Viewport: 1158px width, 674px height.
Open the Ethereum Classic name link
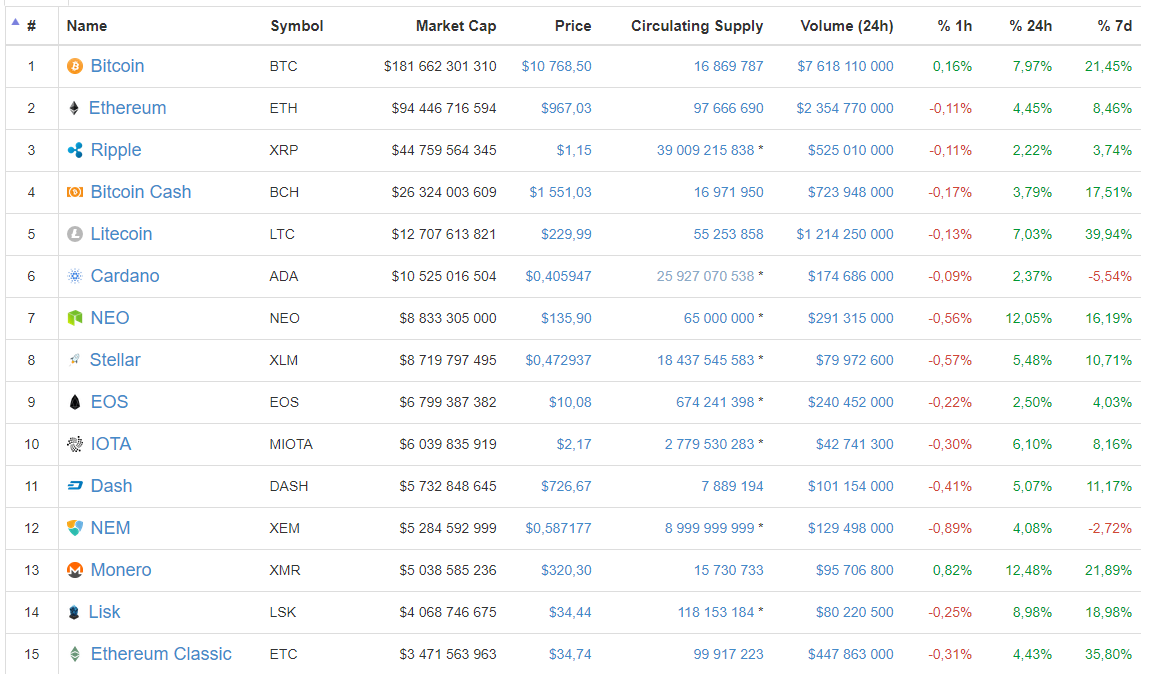(x=161, y=654)
